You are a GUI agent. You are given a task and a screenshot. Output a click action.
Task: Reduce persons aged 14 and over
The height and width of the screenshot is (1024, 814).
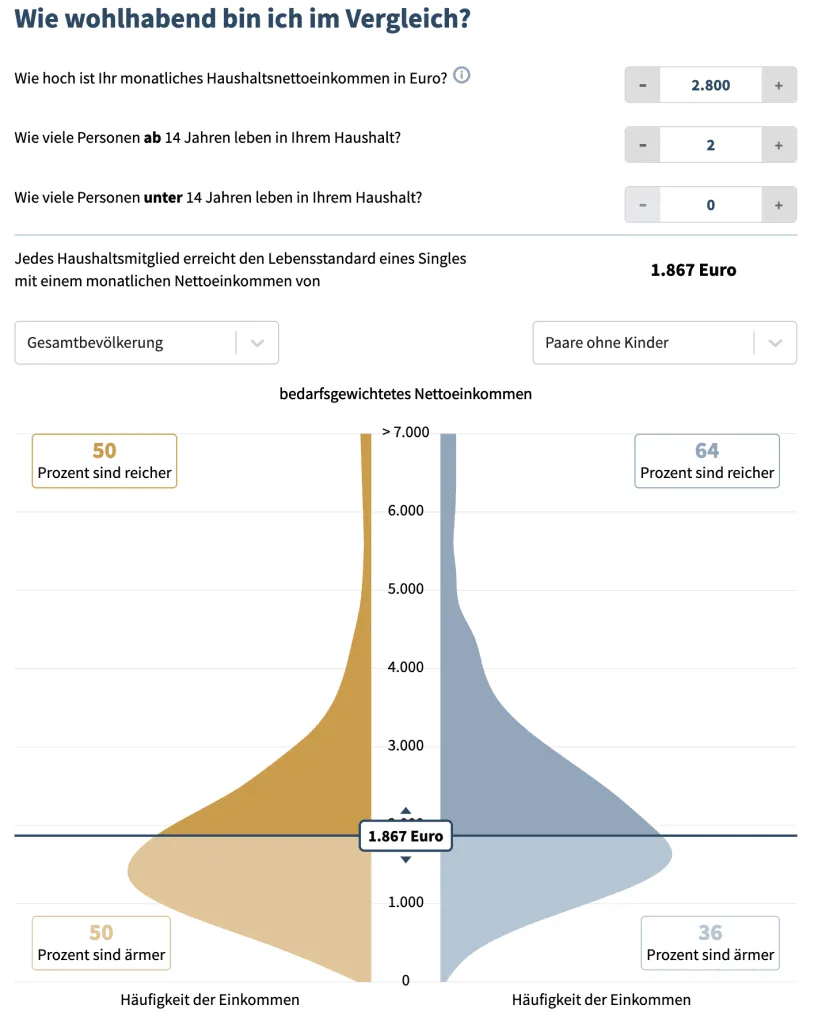pos(643,145)
